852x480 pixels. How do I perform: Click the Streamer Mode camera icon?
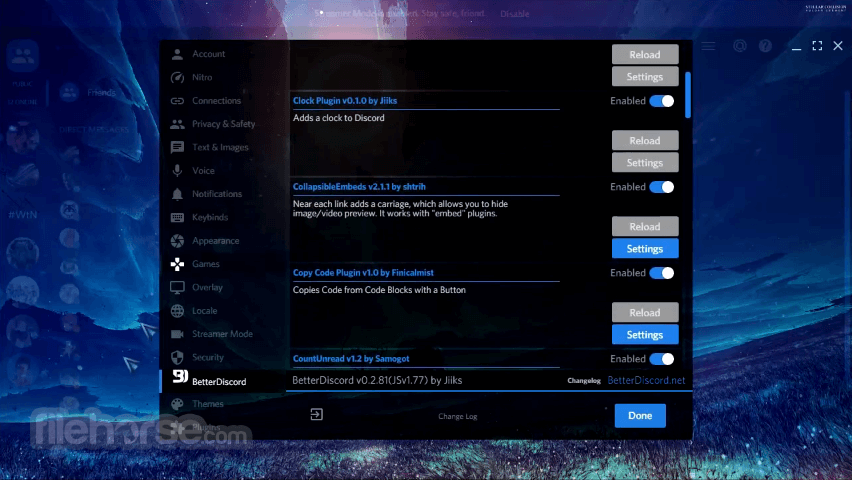point(177,334)
